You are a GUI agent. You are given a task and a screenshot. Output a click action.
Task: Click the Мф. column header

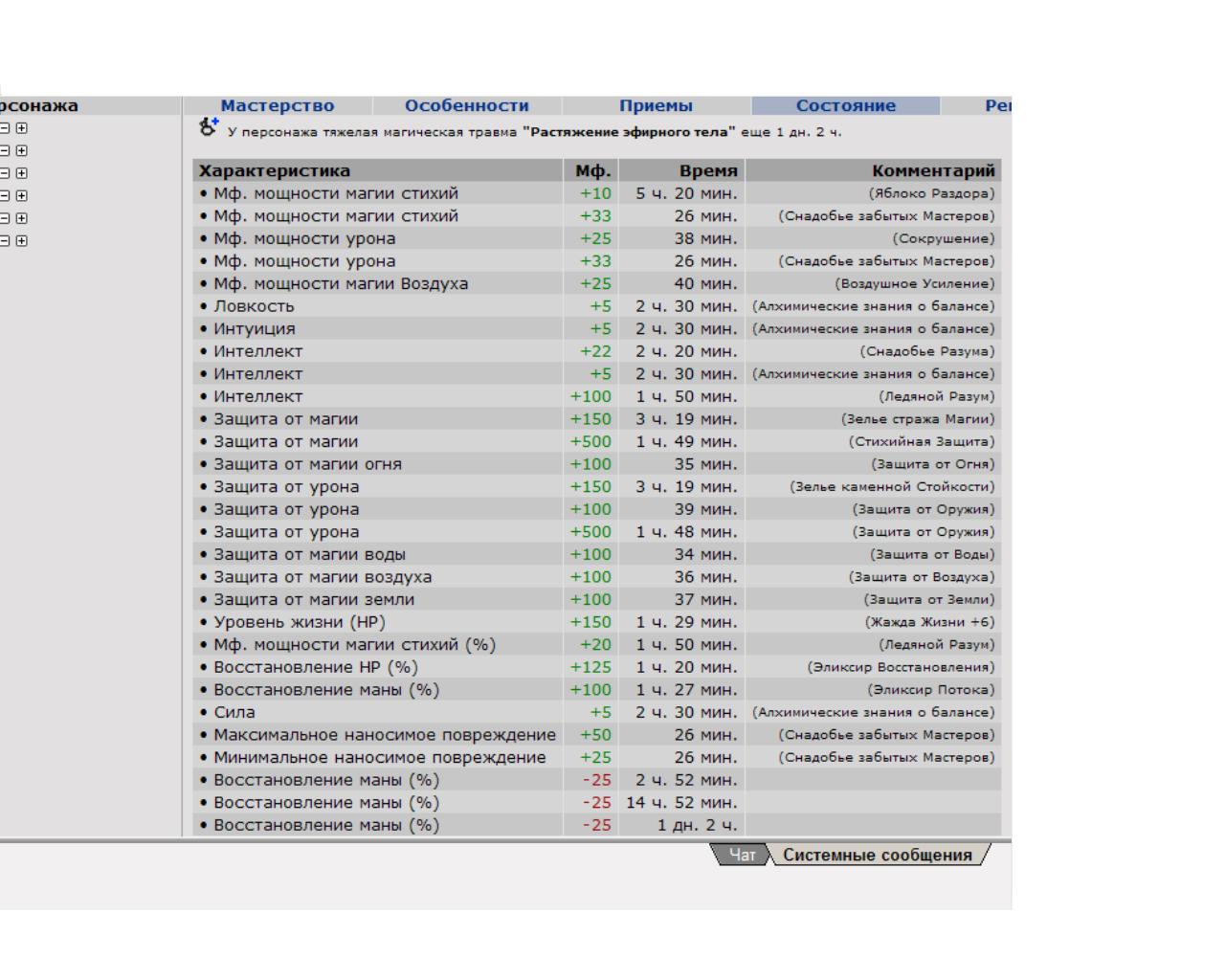coord(591,171)
